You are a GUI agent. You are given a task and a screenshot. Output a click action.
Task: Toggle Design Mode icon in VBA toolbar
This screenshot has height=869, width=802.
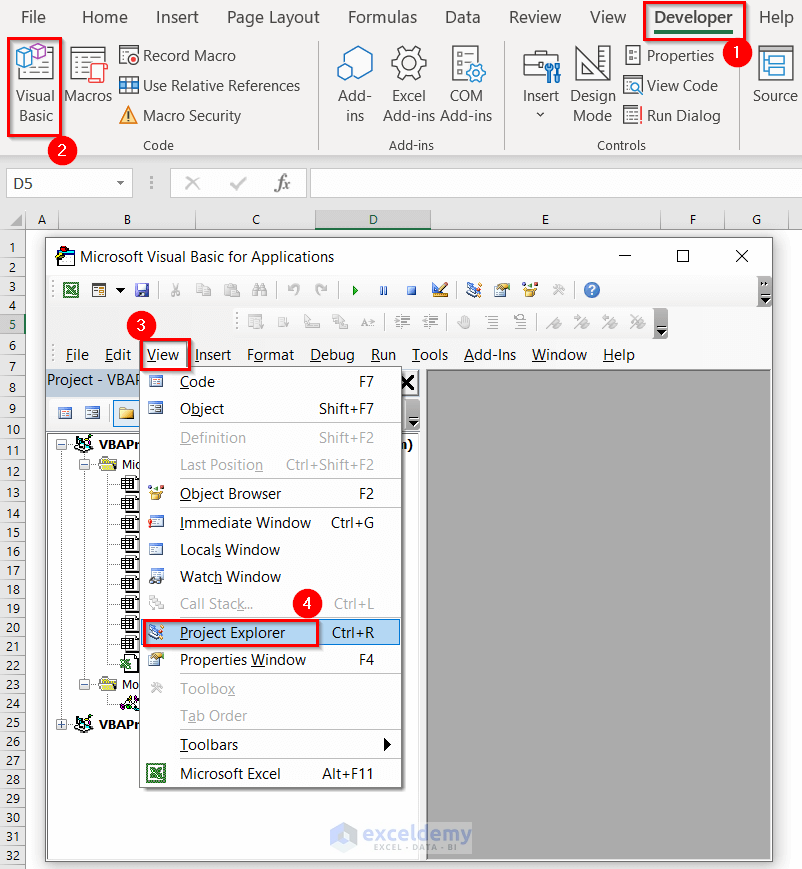click(x=440, y=290)
